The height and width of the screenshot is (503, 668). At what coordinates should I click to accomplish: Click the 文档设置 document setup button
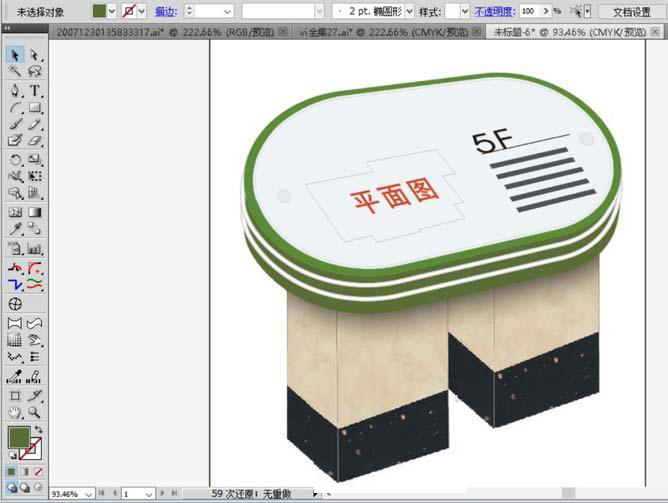click(631, 12)
